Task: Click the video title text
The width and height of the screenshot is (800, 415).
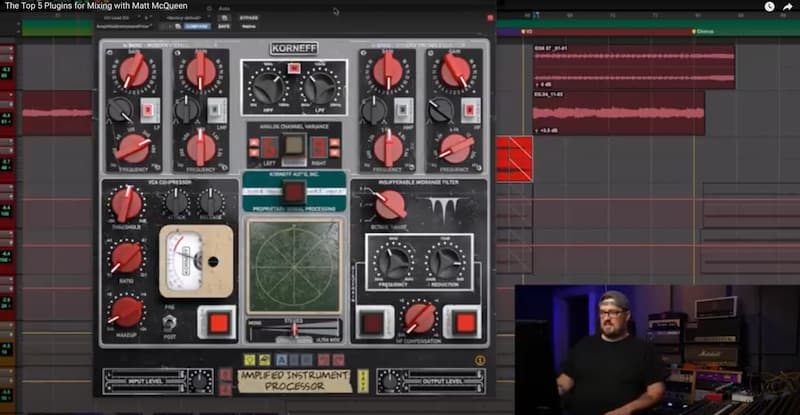Action: tap(96, 6)
